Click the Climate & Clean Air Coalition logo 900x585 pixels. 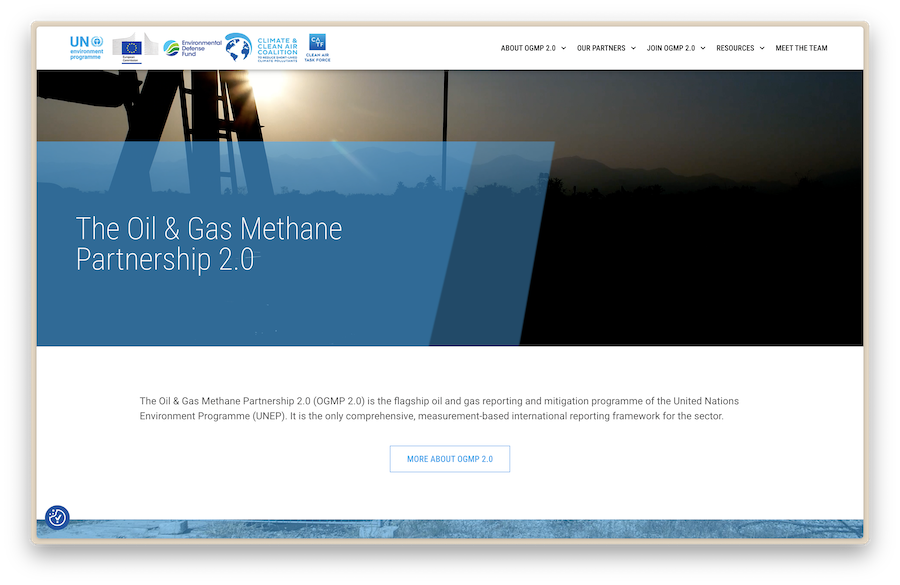262,47
